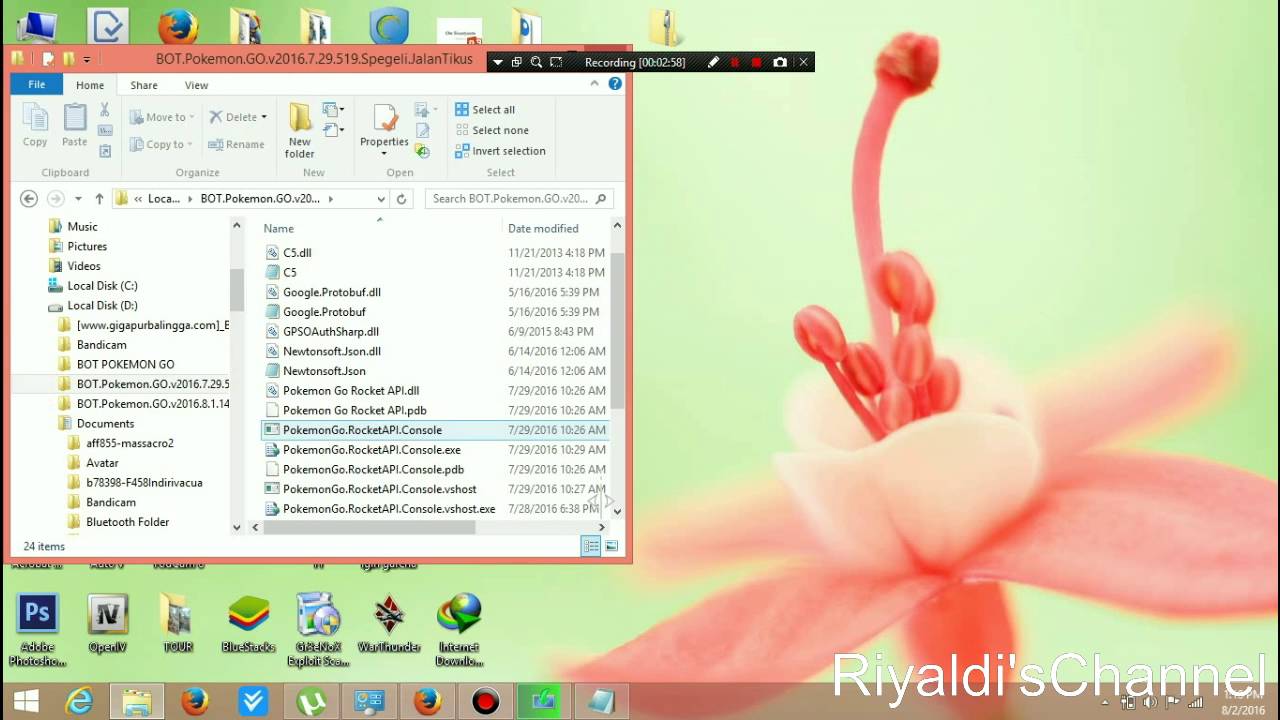Viewport: 1280px width, 720px height.
Task: Open the Adobe Photoshop desktop shortcut
Action: [x=38, y=630]
